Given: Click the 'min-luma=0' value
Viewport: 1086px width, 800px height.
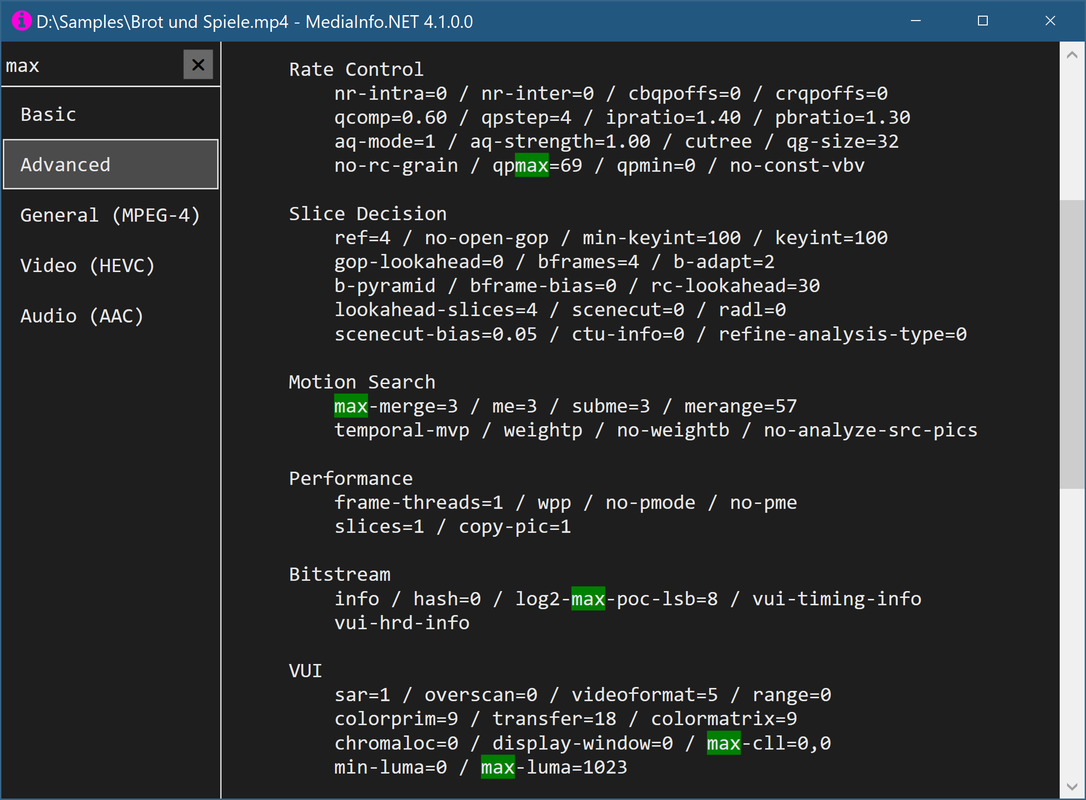Looking at the screenshot, I should pyautogui.click(x=391, y=767).
